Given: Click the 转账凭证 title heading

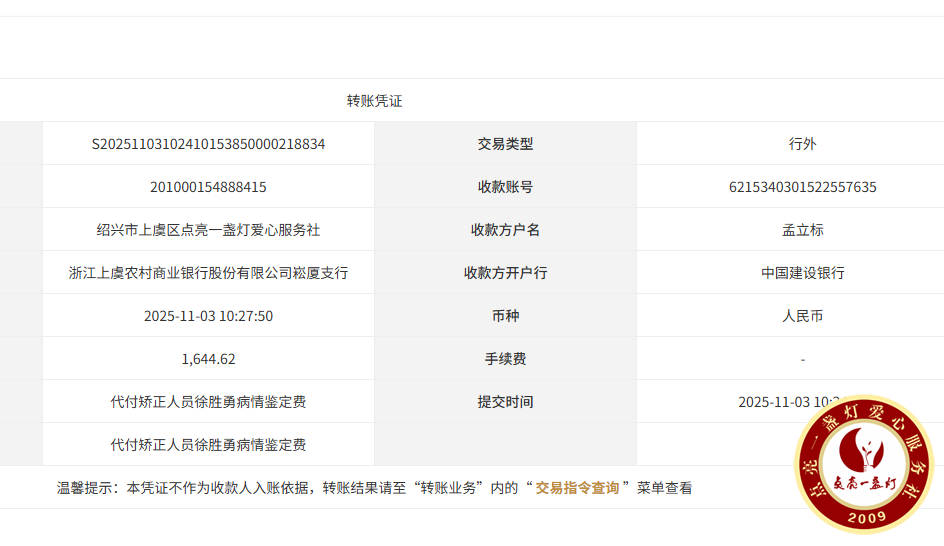Looking at the screenshot, I should coord(374,101).
